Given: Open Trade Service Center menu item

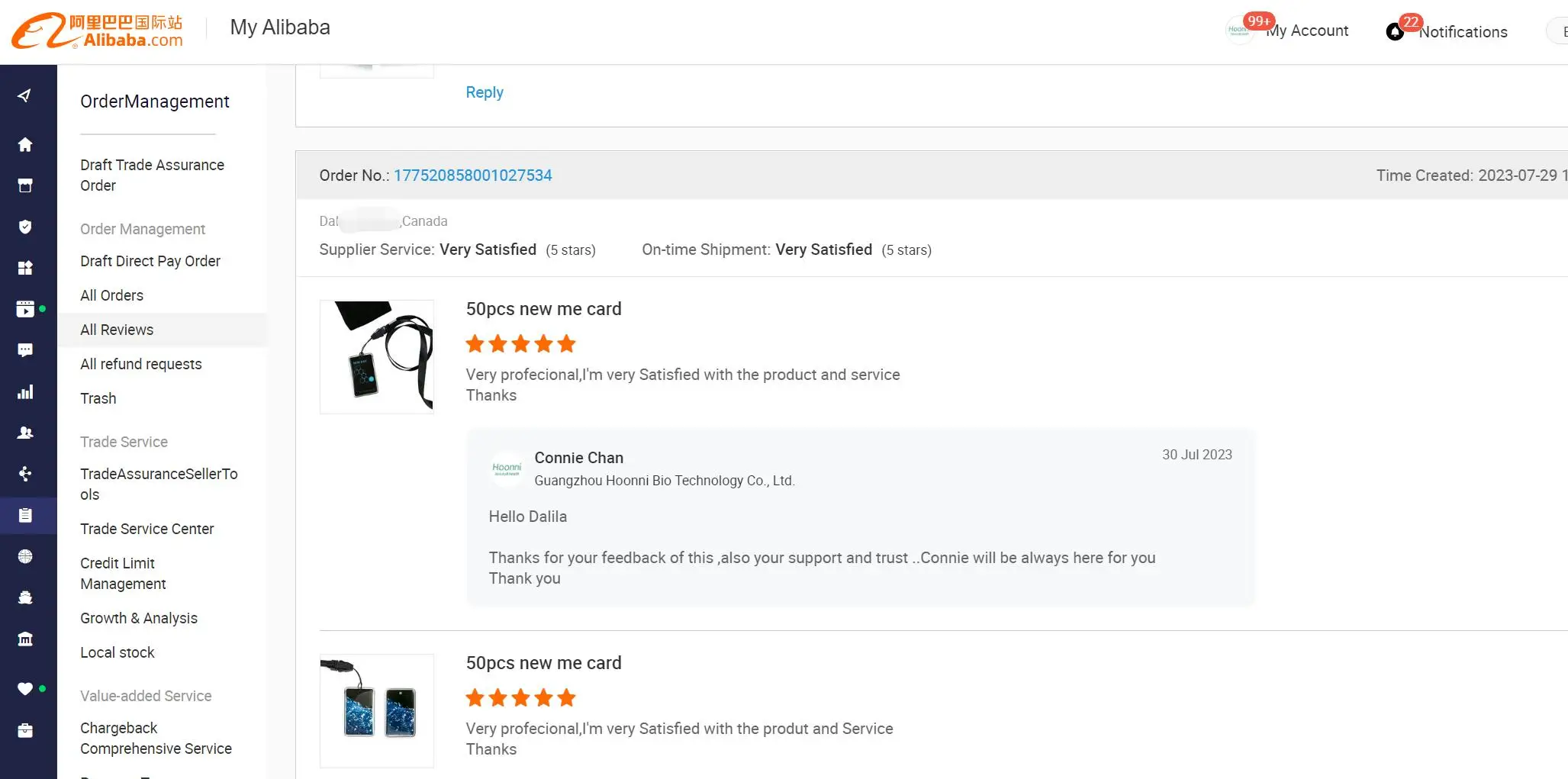Looking at the screenshot, I should pyautogui.click(x=146, y=529).
